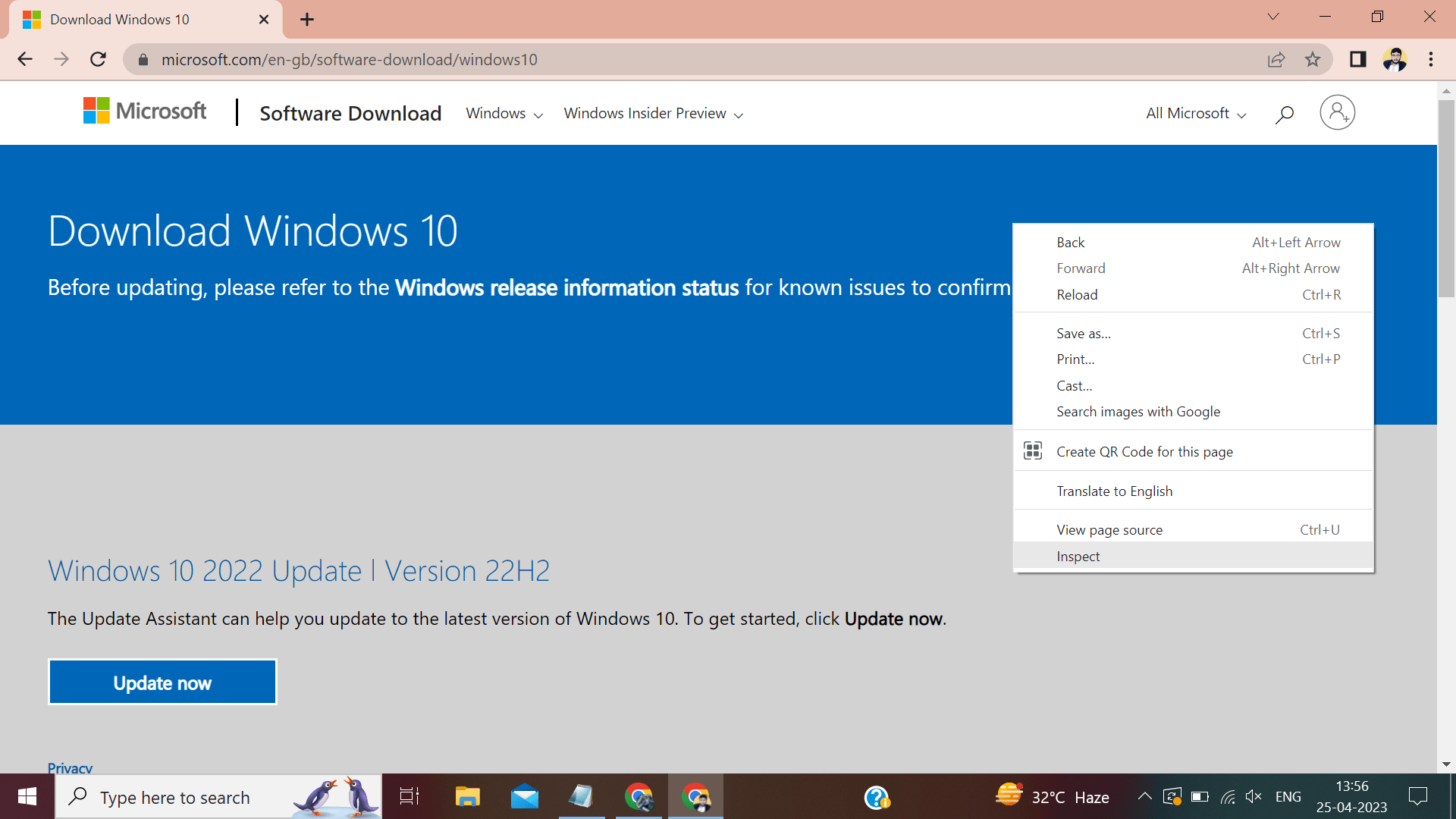Click the battery icon in system tray

pos(1200,796)
